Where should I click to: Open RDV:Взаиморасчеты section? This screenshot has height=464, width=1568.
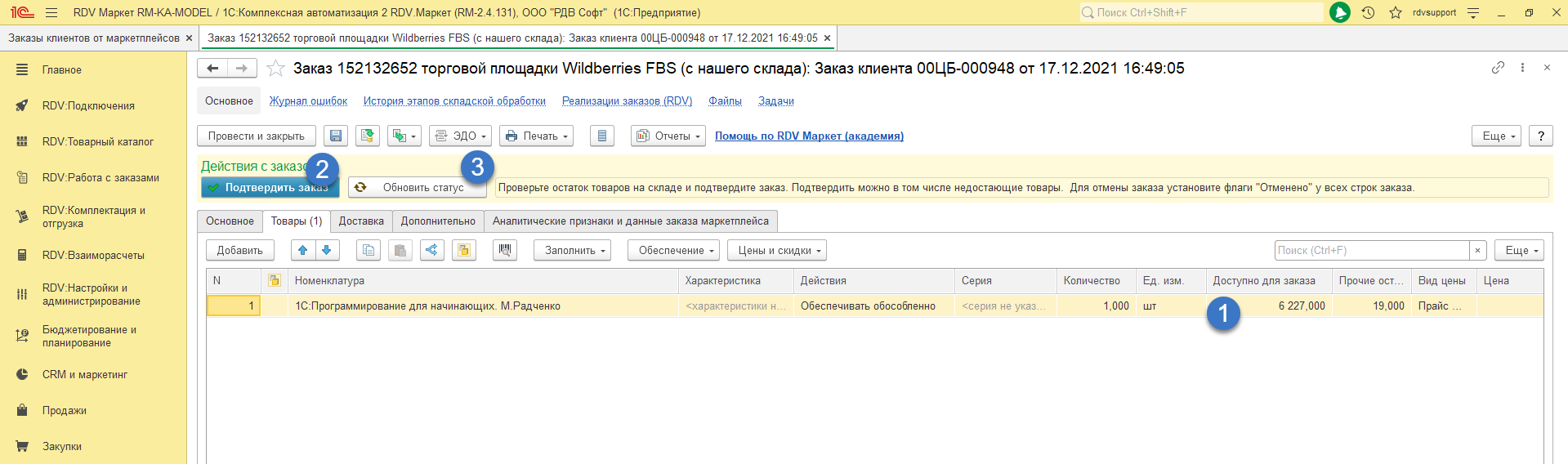[93, 256]
